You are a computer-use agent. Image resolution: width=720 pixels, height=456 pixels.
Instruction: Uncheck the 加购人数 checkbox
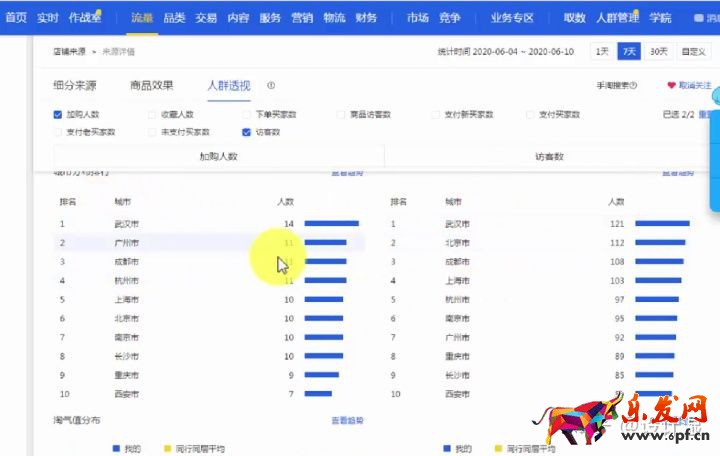tap(58, 115)
